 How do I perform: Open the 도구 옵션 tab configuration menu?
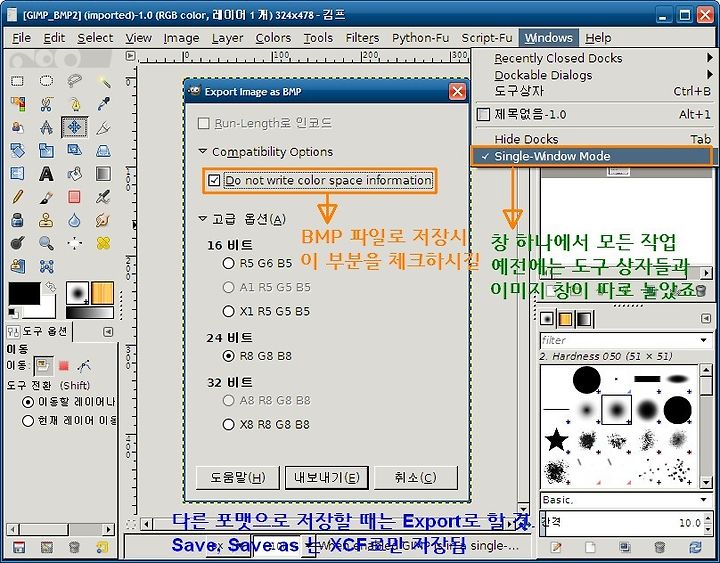click(108, 332)
